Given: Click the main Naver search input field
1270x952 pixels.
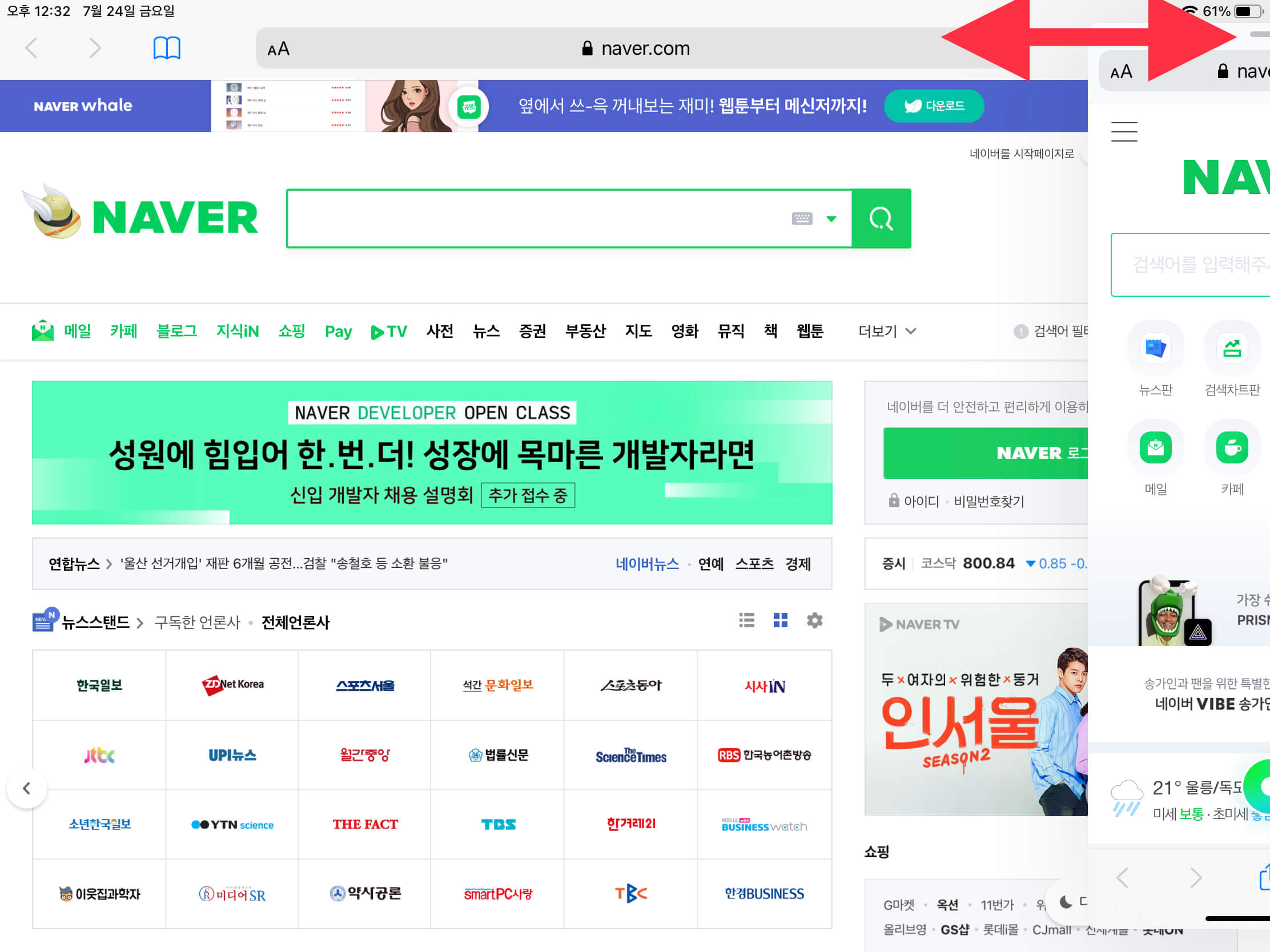Looking at the screenshot, I should click(534, 219).
